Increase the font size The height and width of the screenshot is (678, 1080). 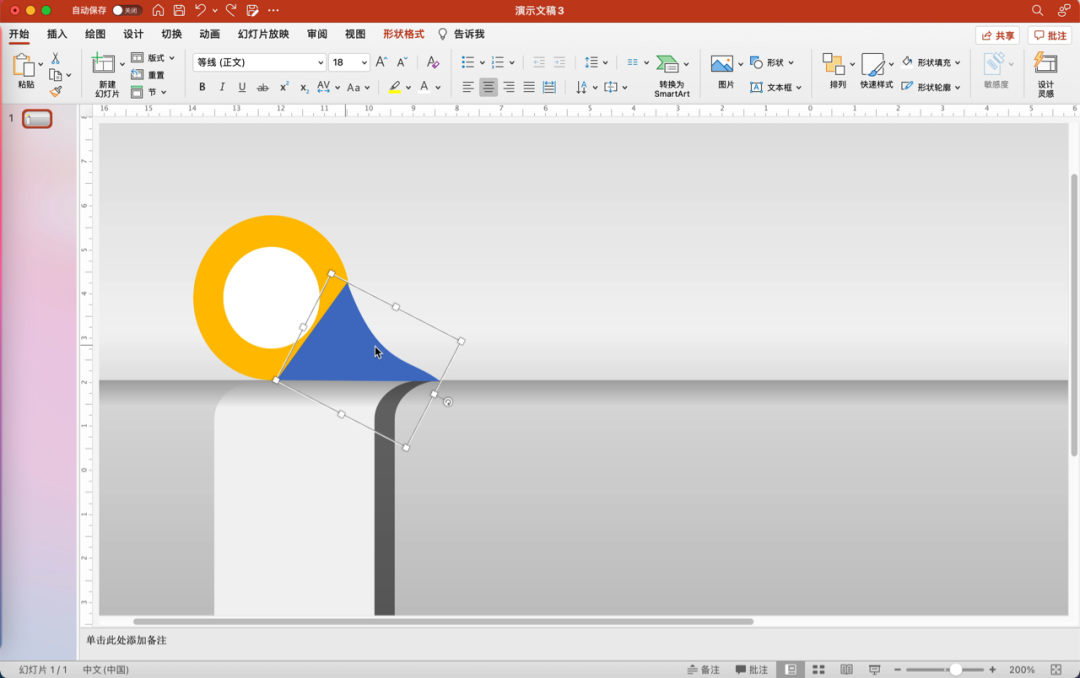pos(382,62)
